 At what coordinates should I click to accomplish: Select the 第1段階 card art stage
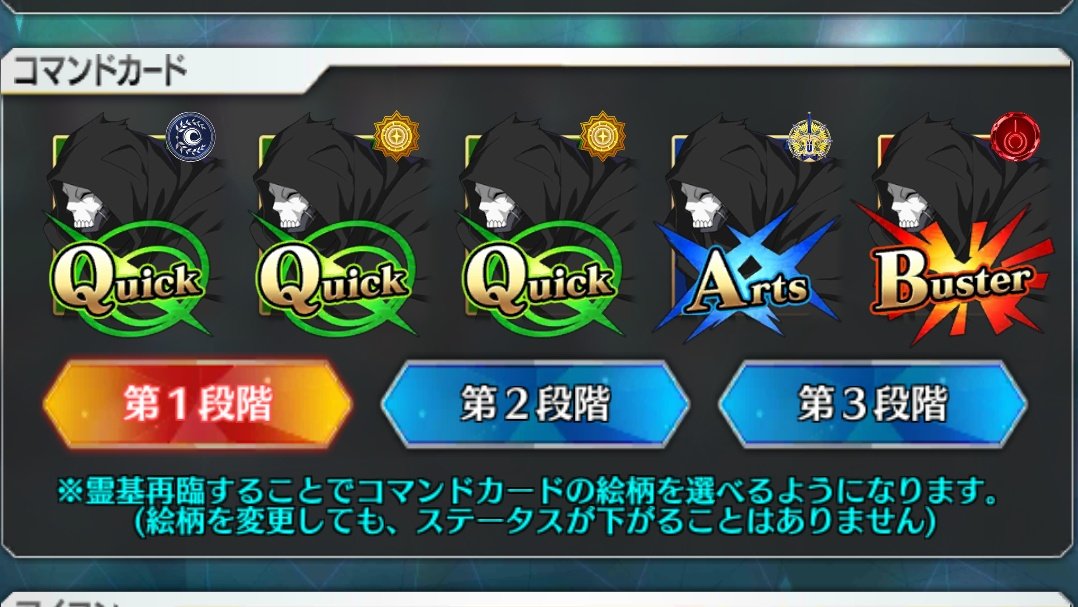197,404
